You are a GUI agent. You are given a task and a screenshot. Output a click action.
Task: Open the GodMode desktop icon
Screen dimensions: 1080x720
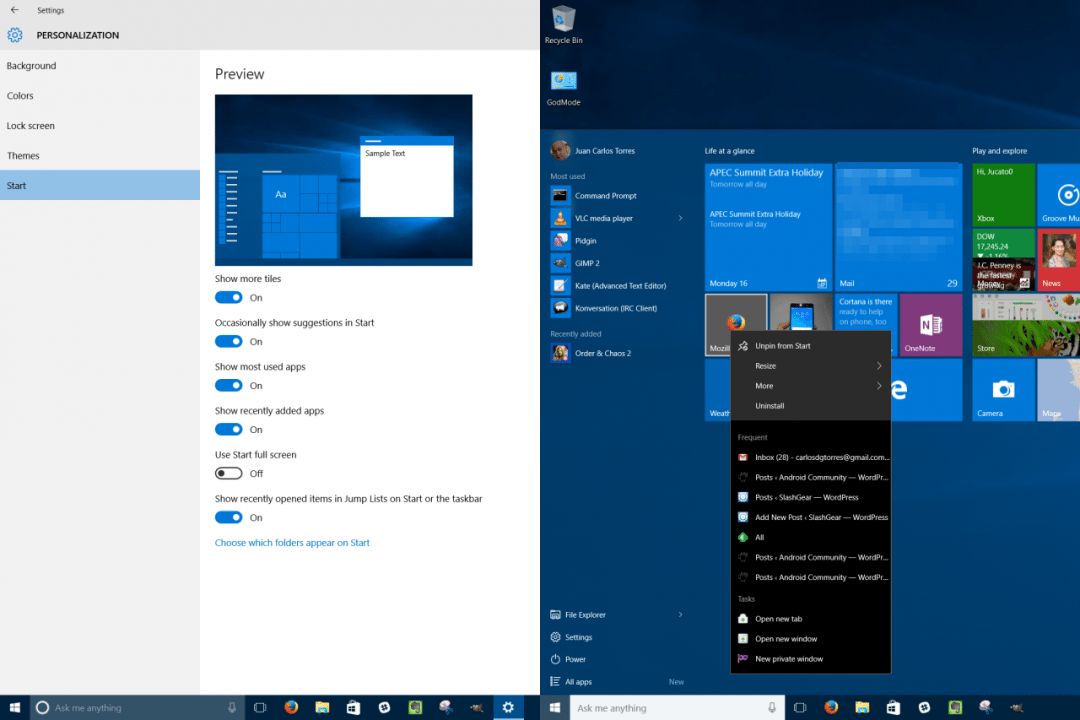tap(563, 88)
